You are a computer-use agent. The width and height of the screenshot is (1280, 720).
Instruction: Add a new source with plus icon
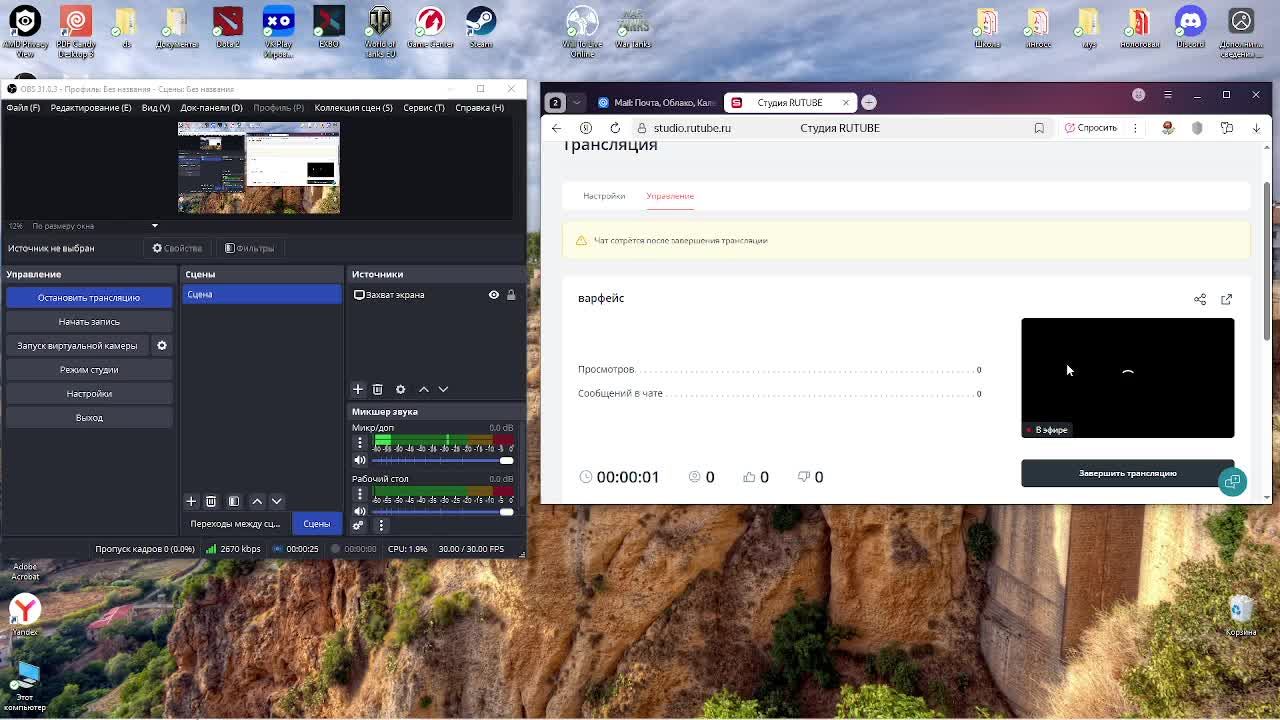358,389
